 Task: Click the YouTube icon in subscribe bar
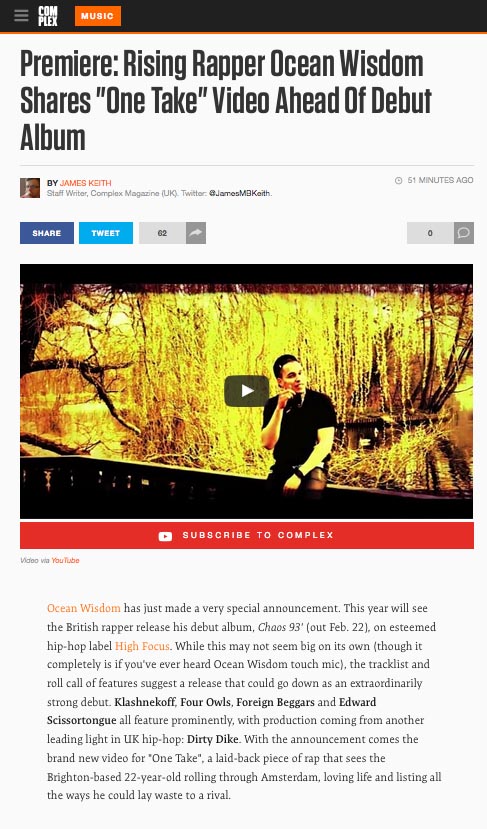click(165, 536)
